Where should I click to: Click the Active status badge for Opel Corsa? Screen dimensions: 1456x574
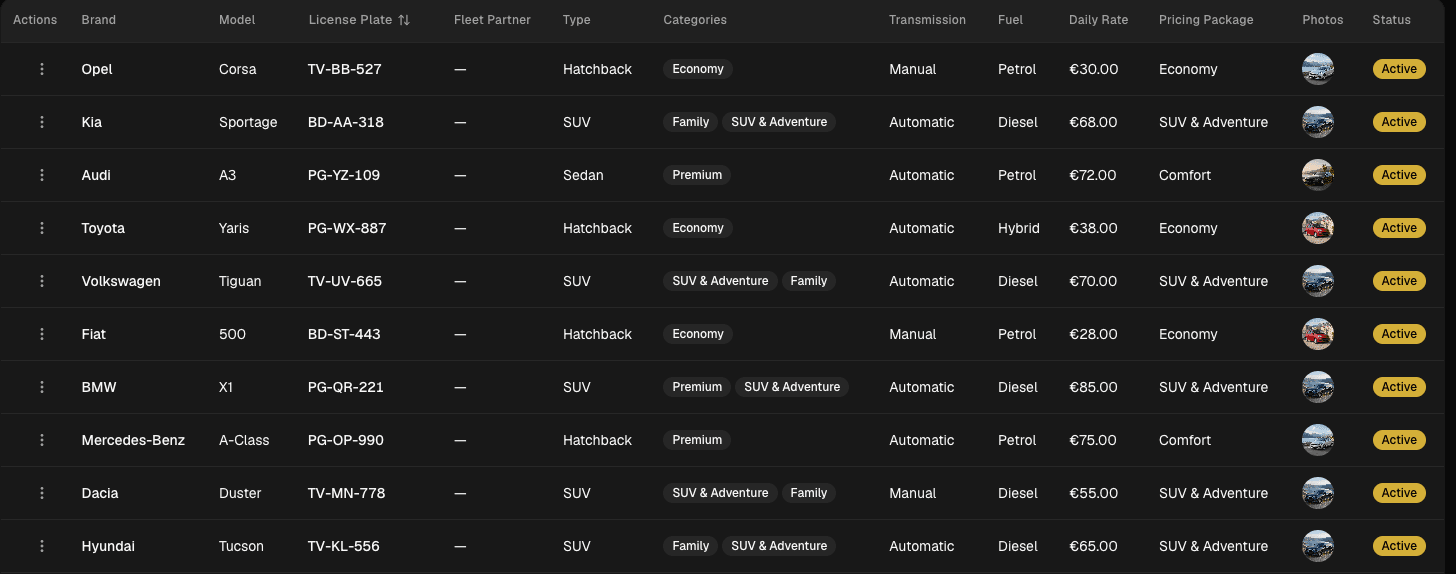point(1399,69)
